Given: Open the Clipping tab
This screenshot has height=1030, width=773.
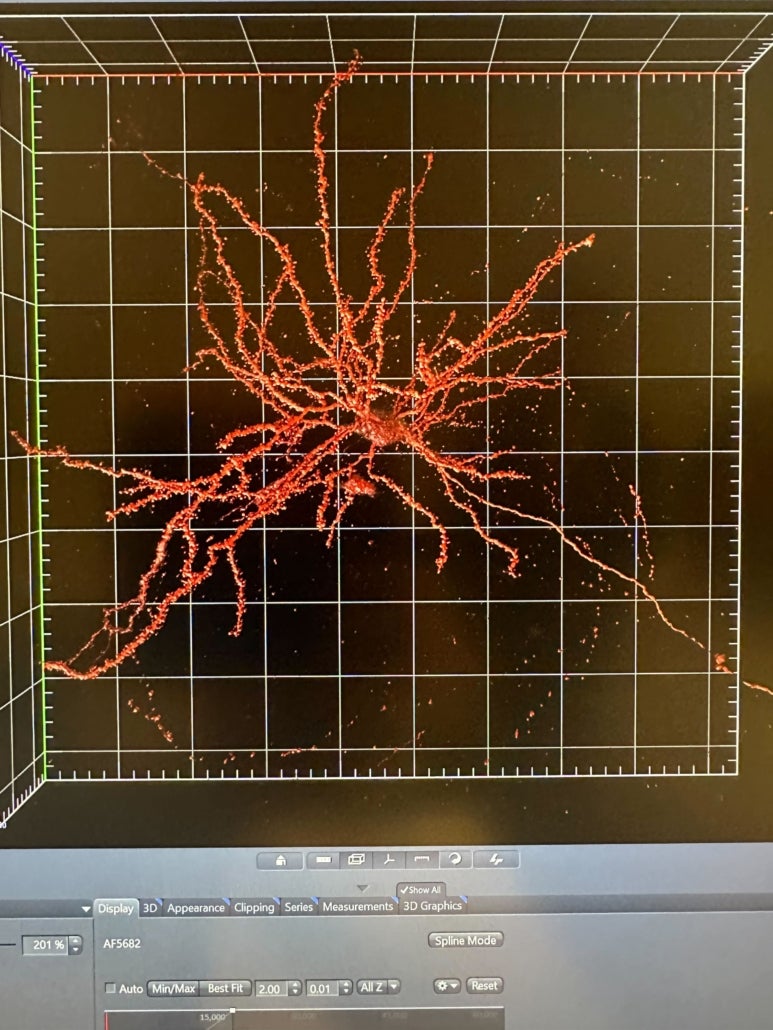Looking at the screenshot, I should point(254,908).
